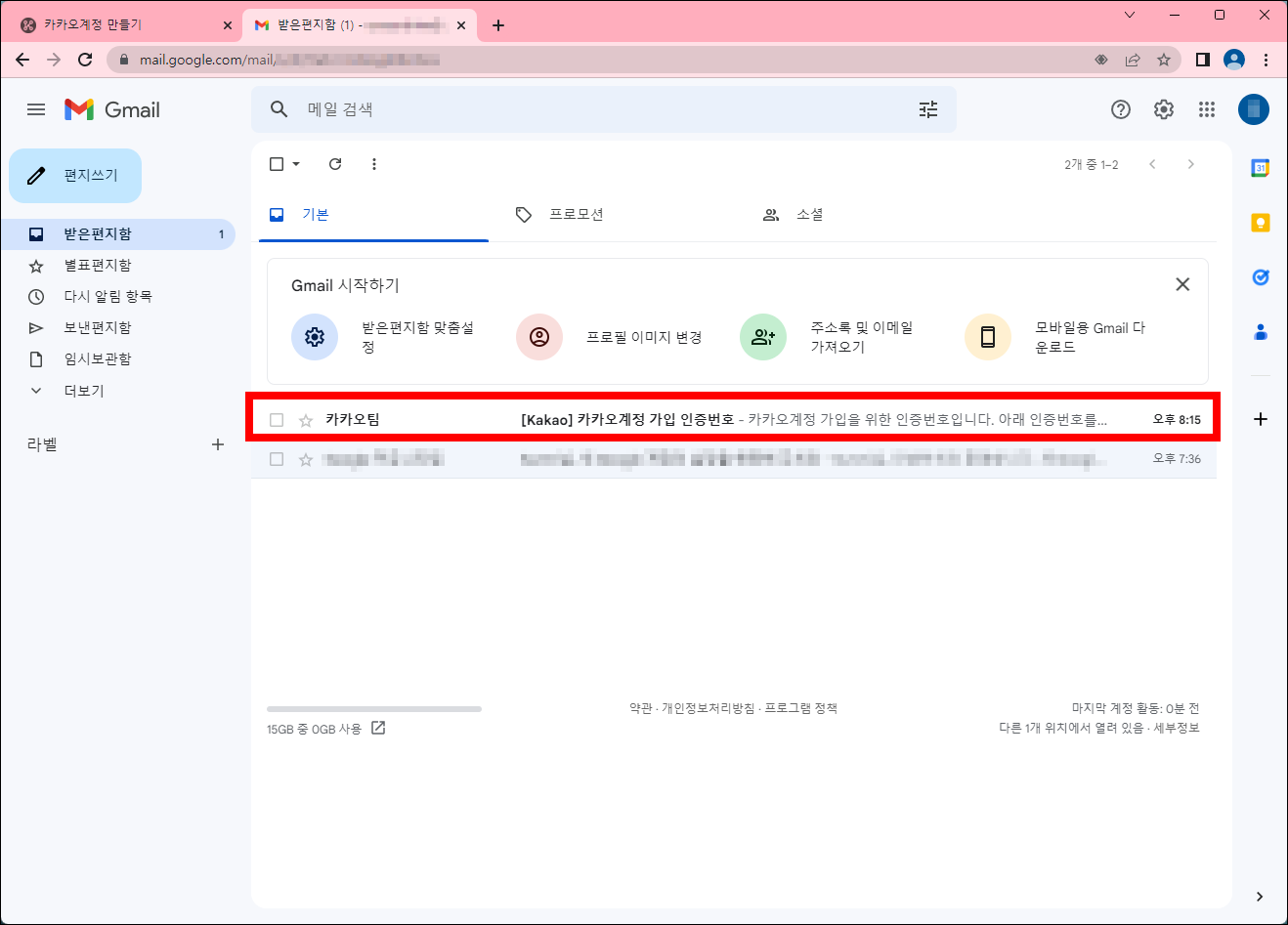The width and height of the screenshot is (1288, 925).
Task: Show search options filter icon
Action: point(928,109)
